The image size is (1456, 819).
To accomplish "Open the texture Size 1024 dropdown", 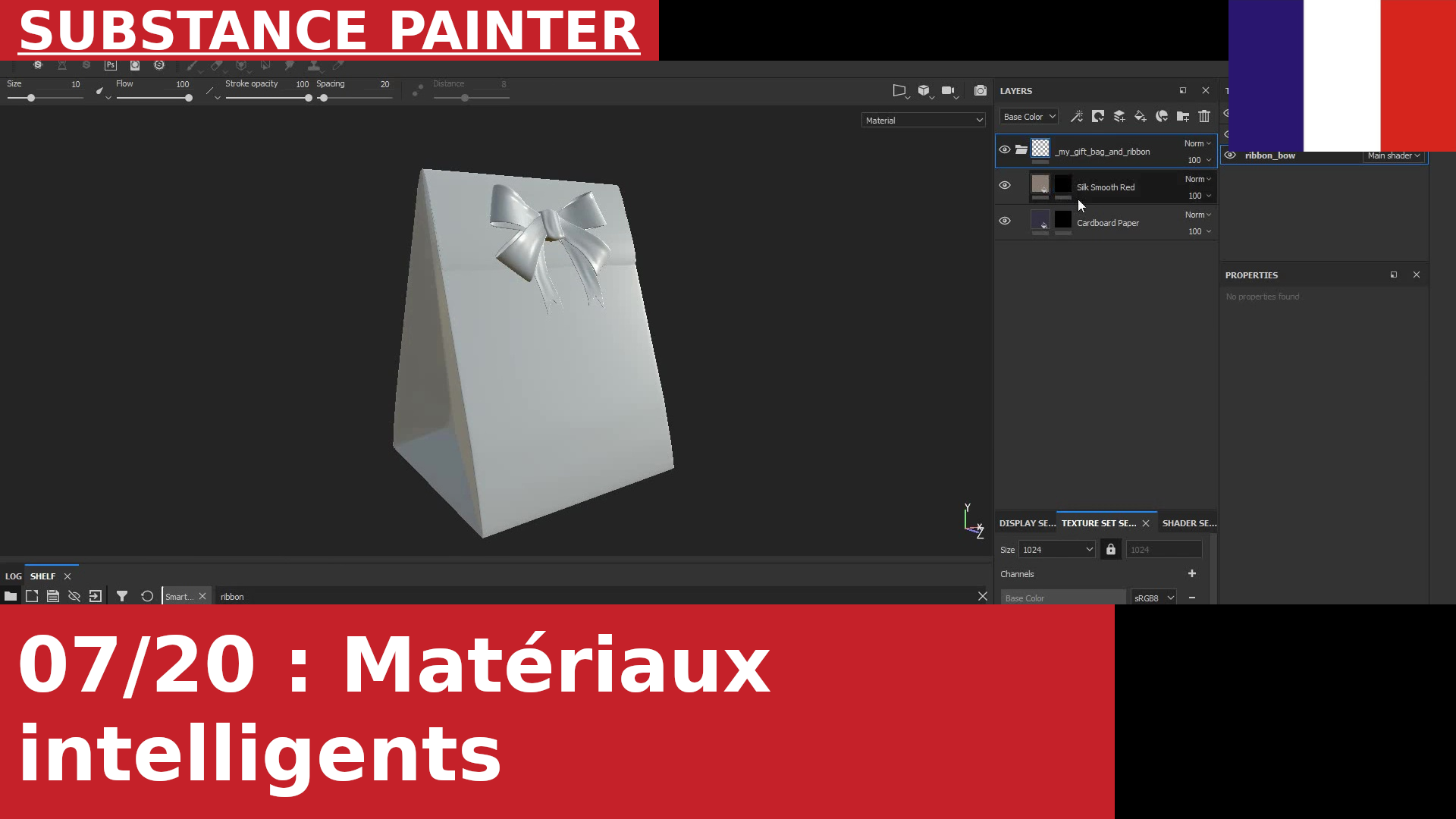I will (x=1057, y=549).
